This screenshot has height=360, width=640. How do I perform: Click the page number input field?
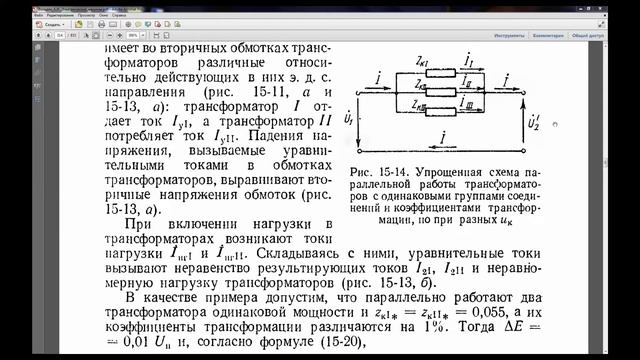click(60, 36)
